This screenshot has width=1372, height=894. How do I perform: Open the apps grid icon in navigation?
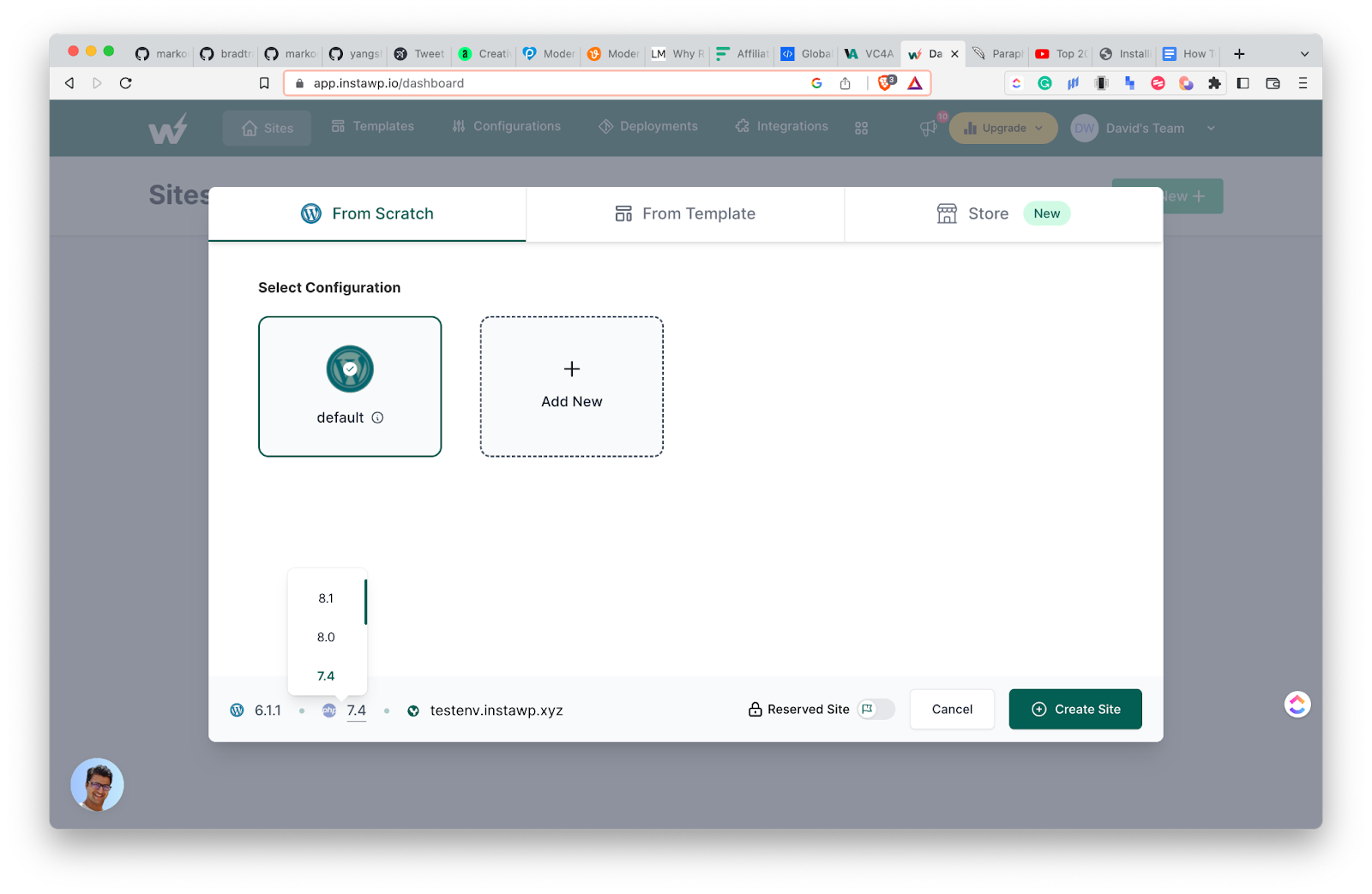[861, 128]
